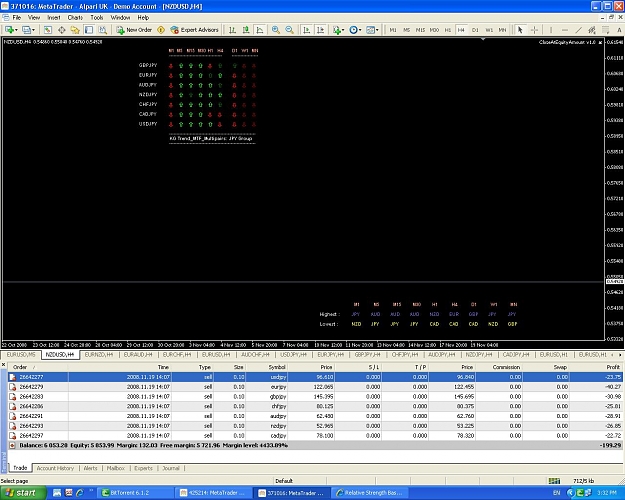Toggle the Market Watch window icon
Screen dimensions: 625x500
(47, 30)
